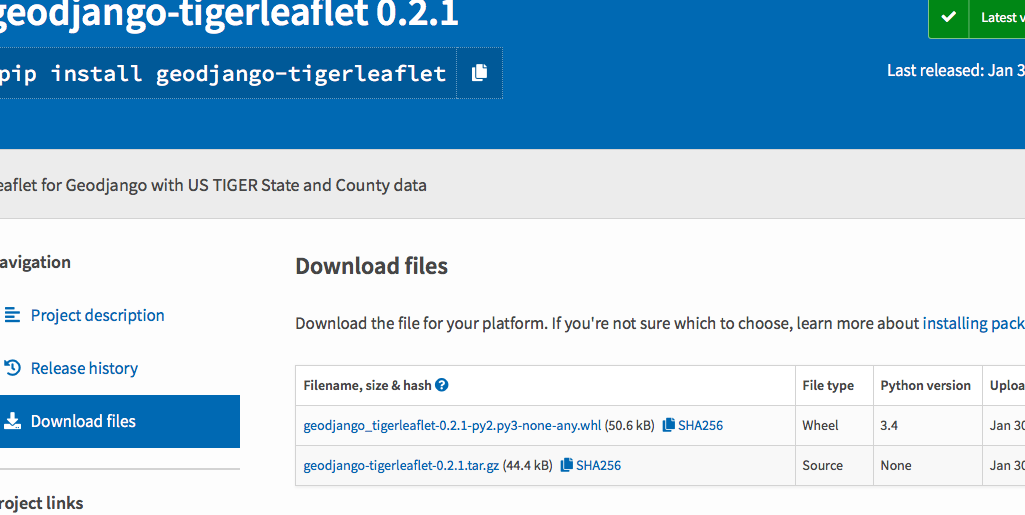Screen dimensions: 1025x515
Task: Click the Python version column header
Action: click(x=926, y=386)
